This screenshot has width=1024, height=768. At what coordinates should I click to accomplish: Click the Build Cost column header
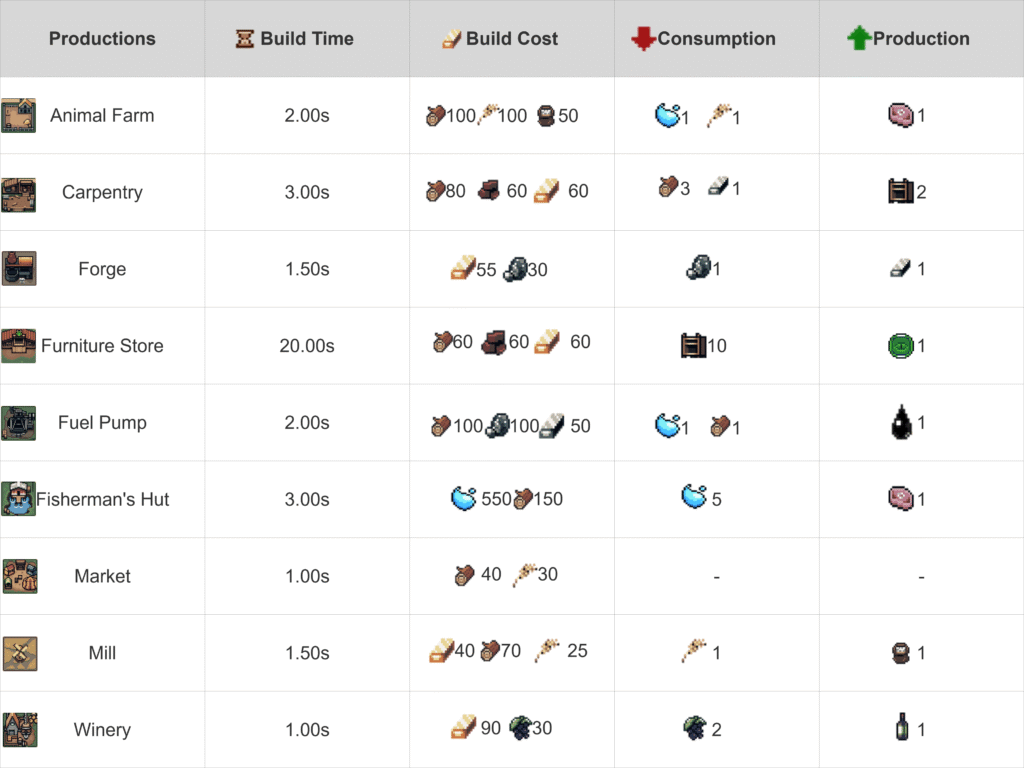pos(512,39)
